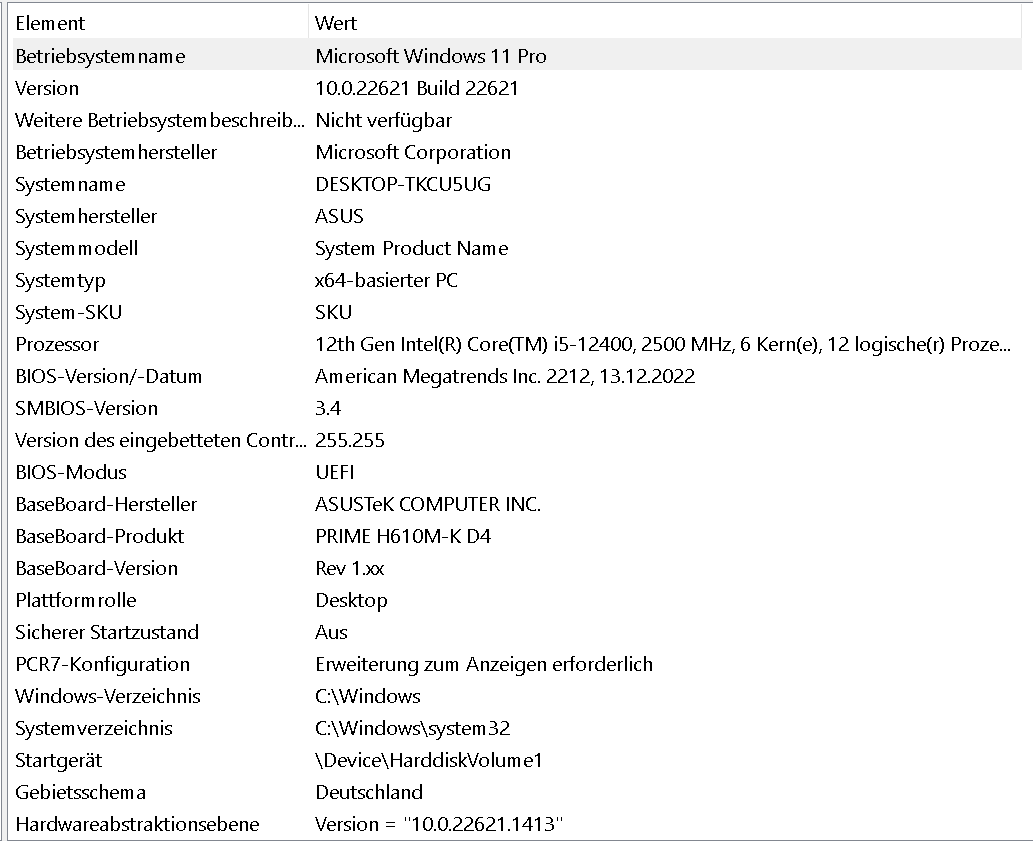Click the American Megatrends Inc. 2212 value

click(x=505, y=377)
